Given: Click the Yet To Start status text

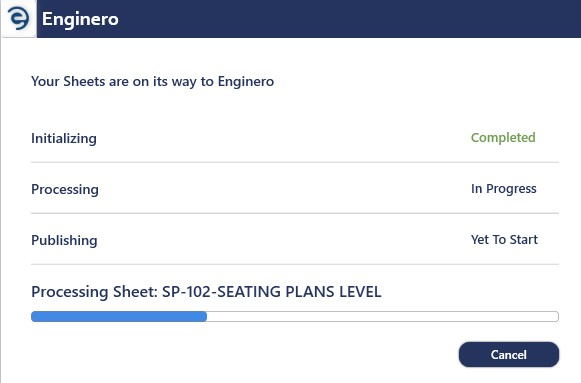Looking at the screenshot, I should (x=504, y=240).
